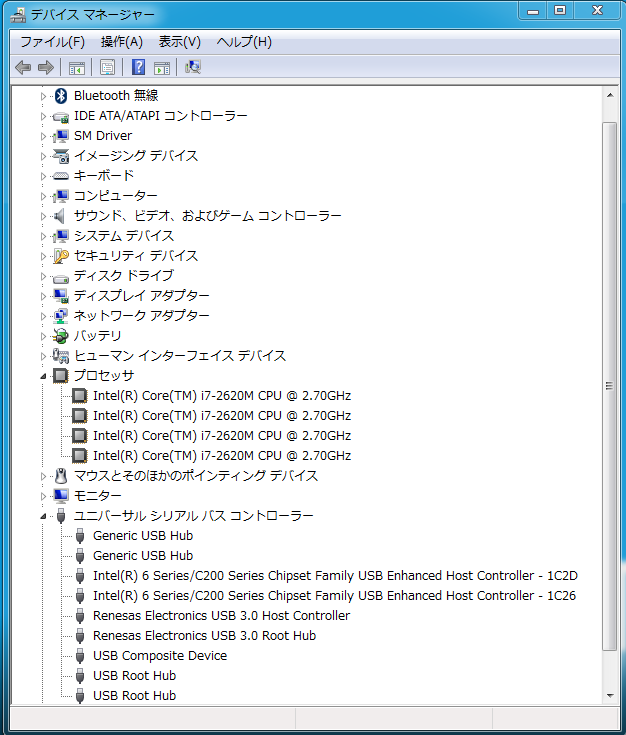Screen dimensions: 626x735
Task: Expand the ディスプレイ アダプター node
Action: coord(43,296)
